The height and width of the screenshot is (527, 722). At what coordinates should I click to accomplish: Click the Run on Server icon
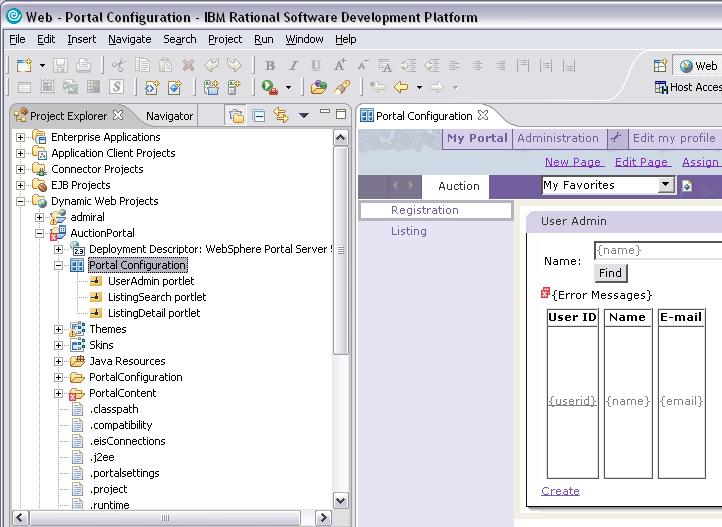270,87
